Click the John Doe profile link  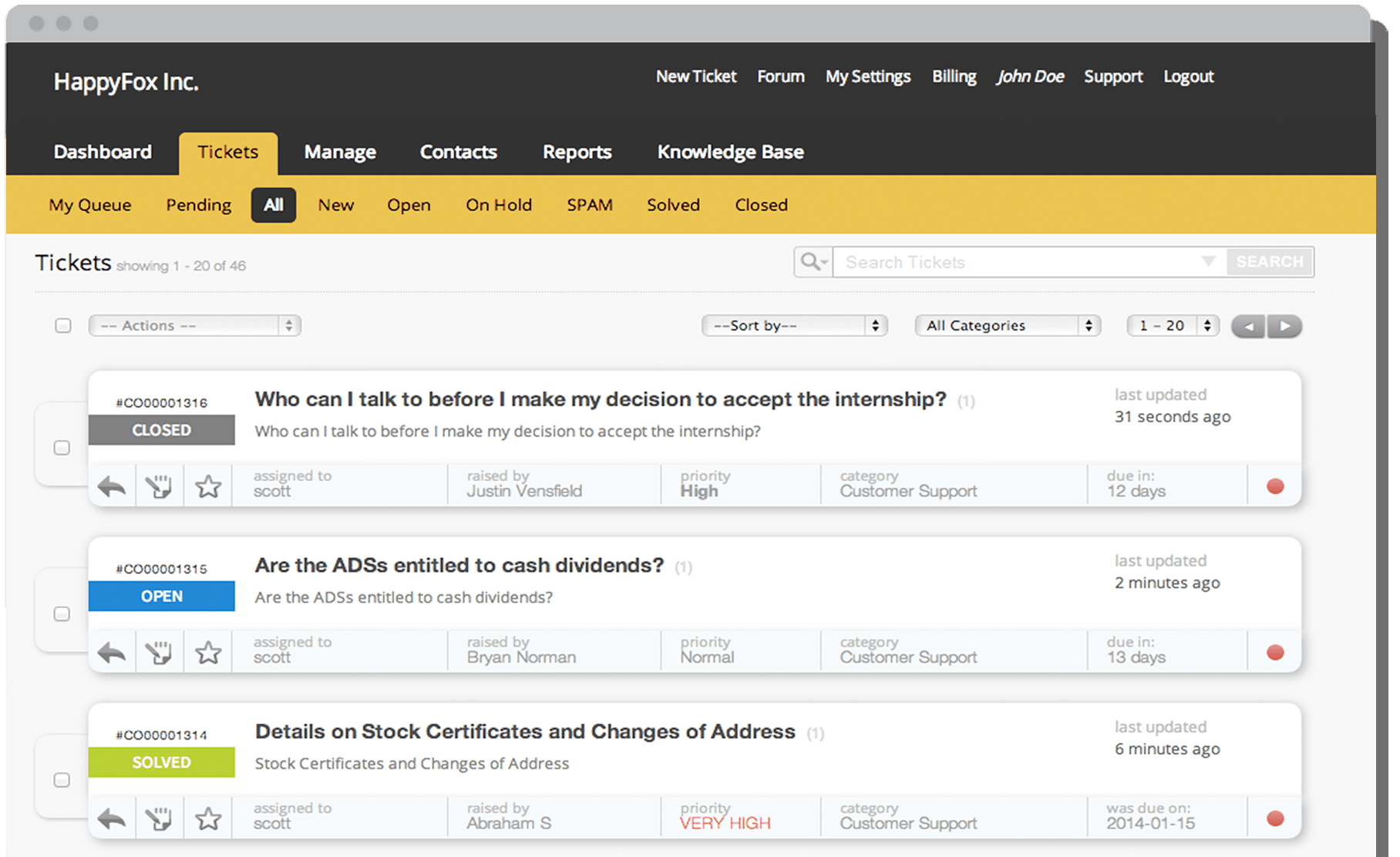pos(1030,76)
